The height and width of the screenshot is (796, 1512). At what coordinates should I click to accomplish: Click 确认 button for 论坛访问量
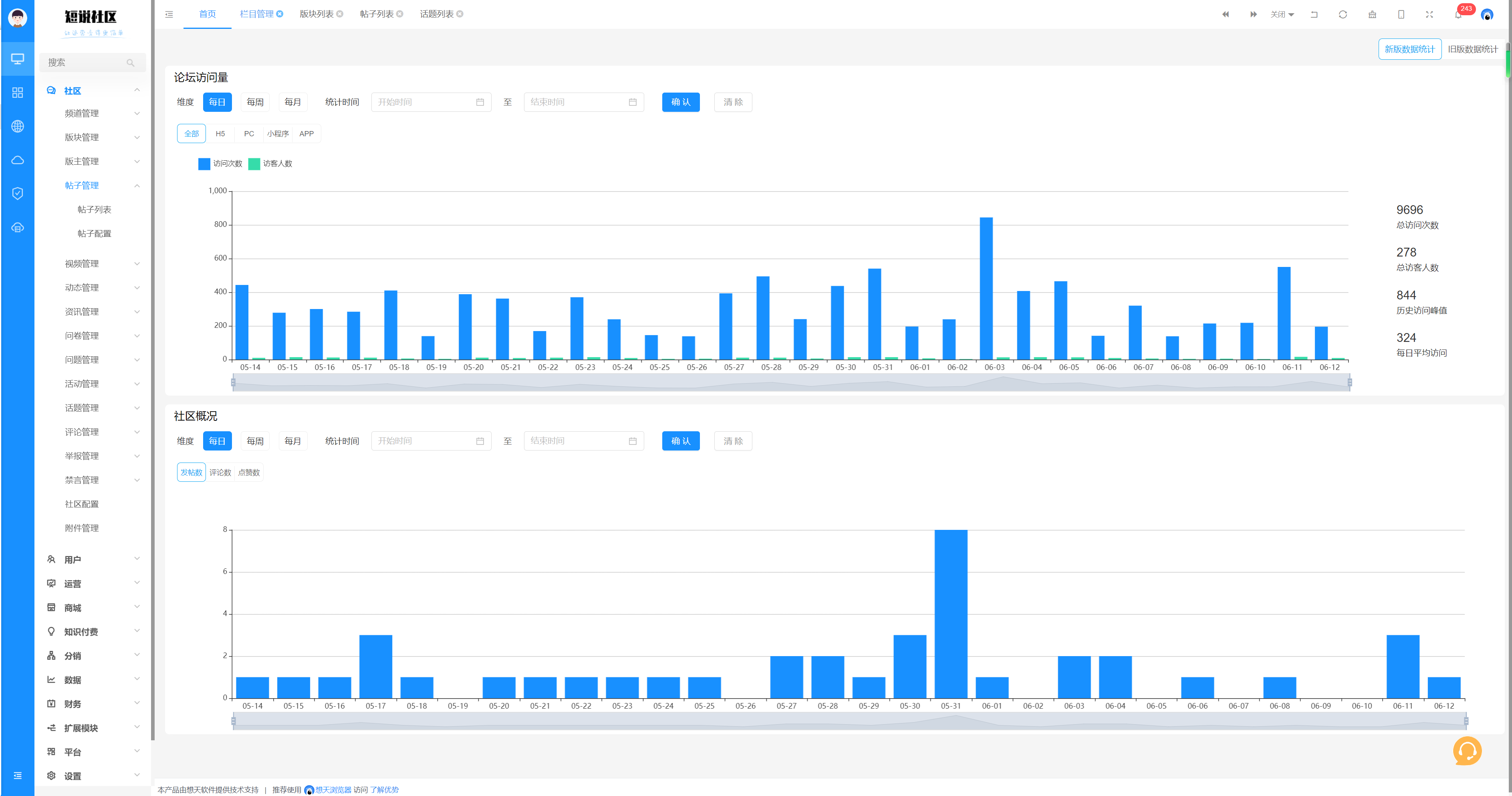point(681,102)
